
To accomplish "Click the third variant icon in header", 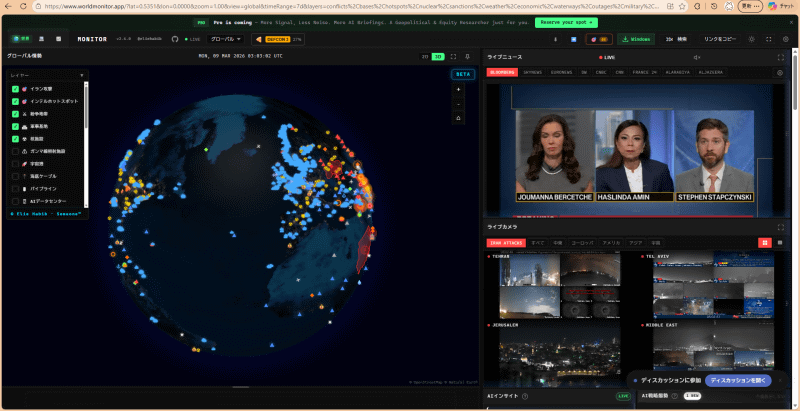I will click(58, 39).
